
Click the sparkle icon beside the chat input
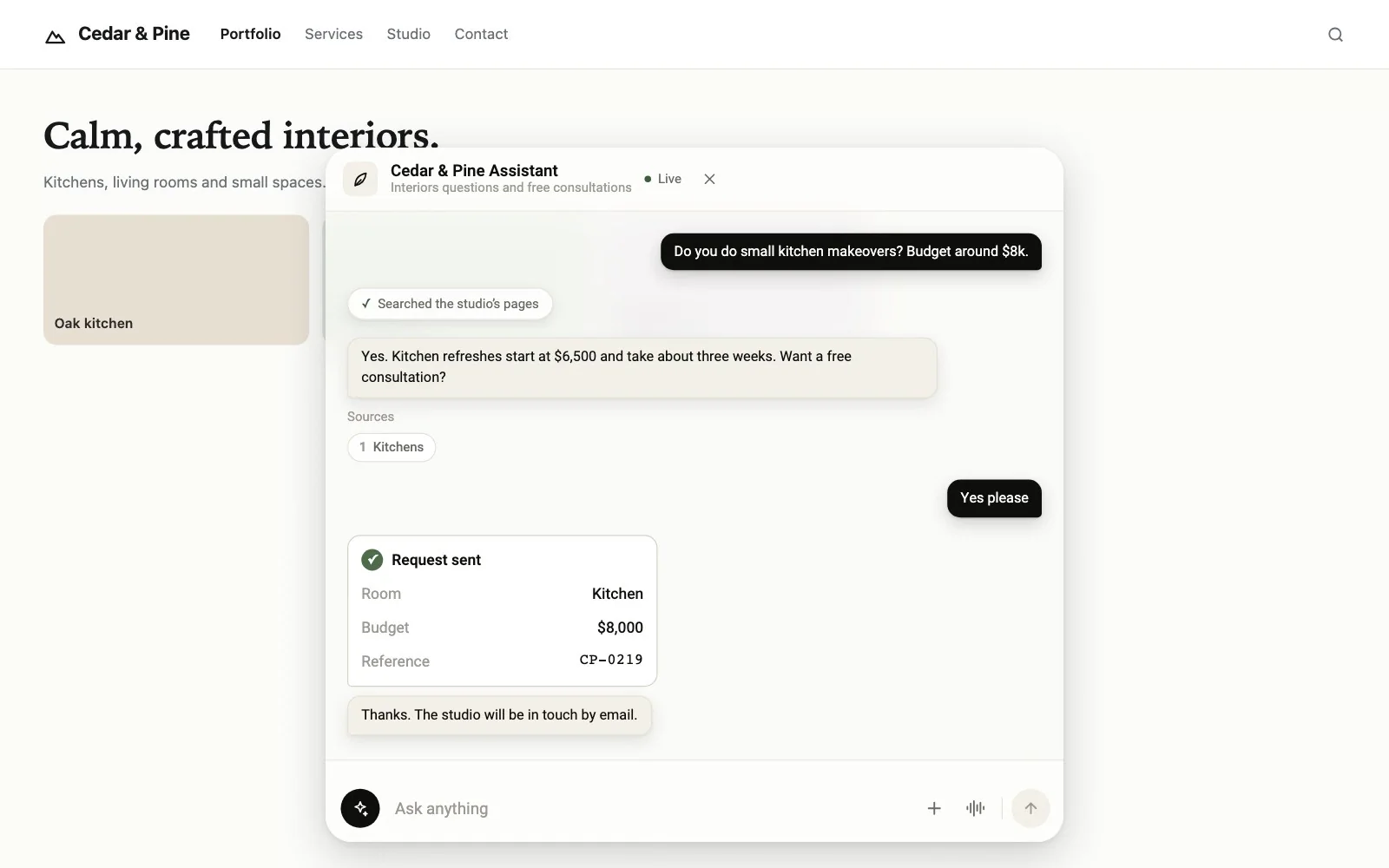tap(360, 808)
